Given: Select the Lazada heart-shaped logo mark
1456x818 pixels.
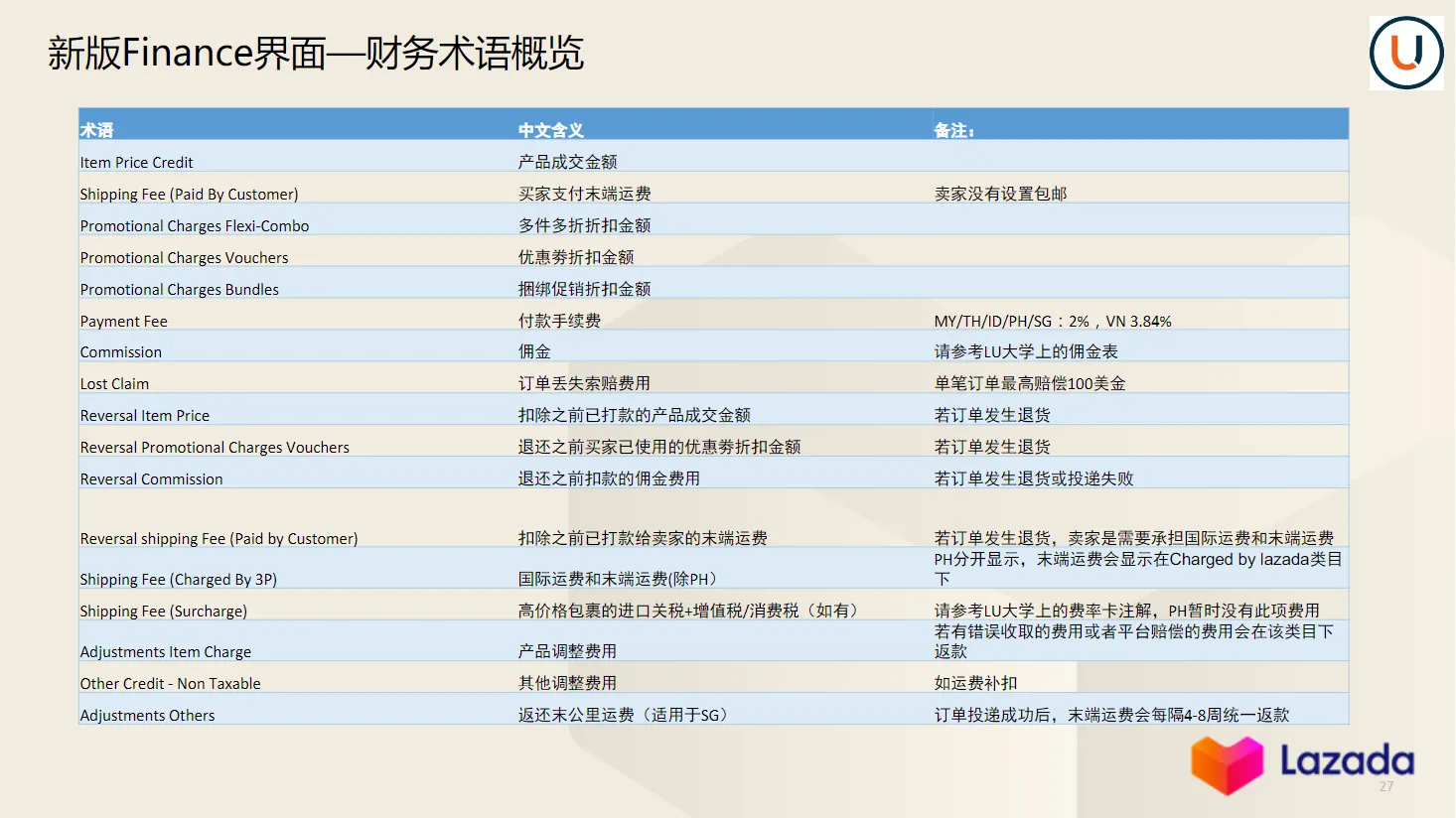Looking at the screenshot, I should (x=1228, y=764).
